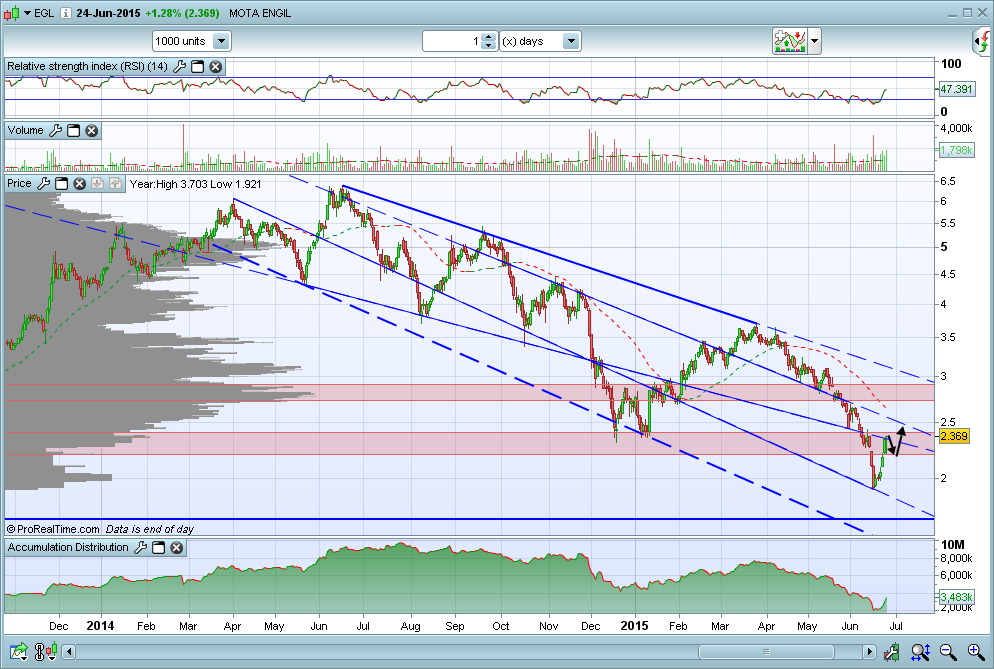Viewport: 994px width, 669px height.
Task: Click the chart export/share icon
Action: [x=18, y=651]
